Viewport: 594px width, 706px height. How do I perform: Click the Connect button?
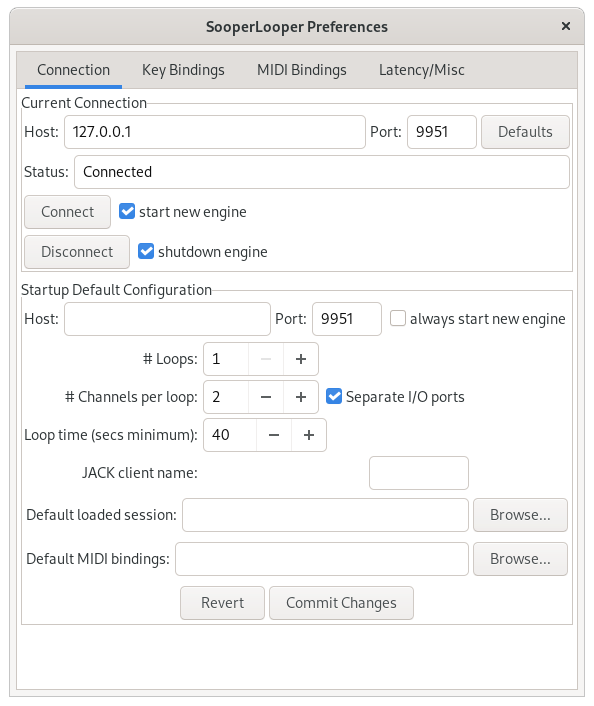point(68,212)
